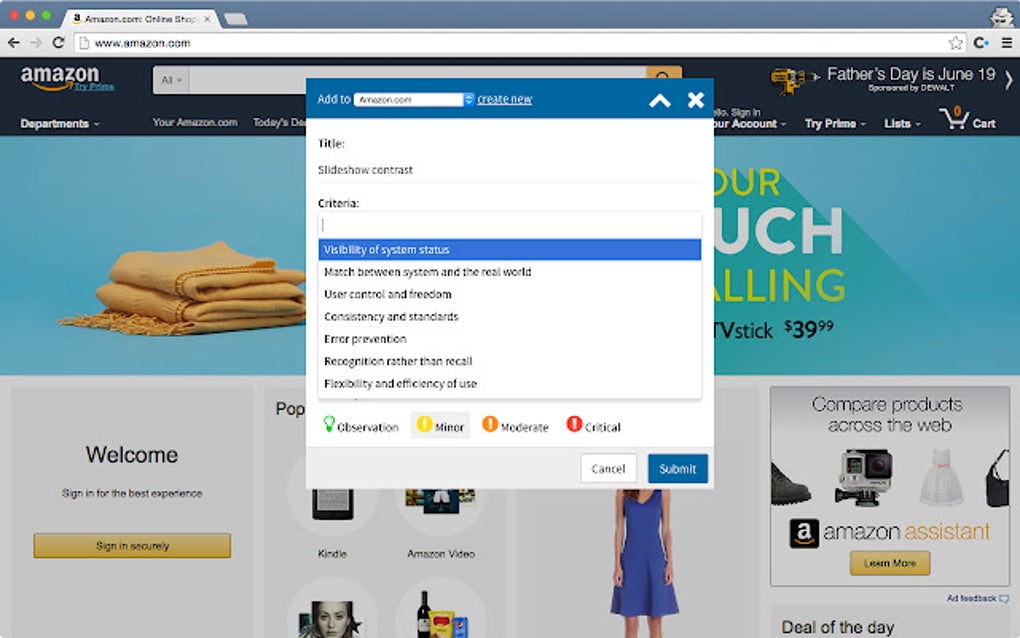Submit the issue form
The image size is (1020, 638).
click(x=677, y=468)
